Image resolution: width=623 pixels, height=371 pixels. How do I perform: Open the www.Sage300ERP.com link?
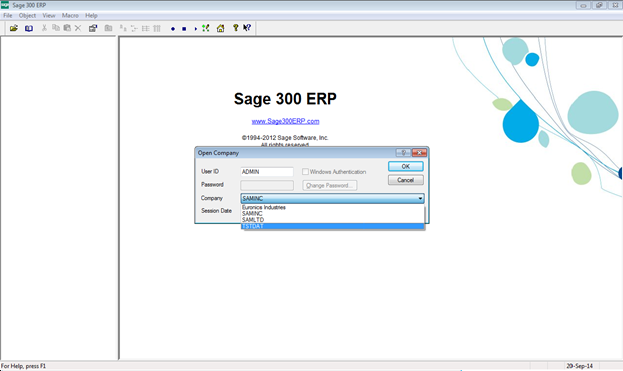click(x=285, y=121)
